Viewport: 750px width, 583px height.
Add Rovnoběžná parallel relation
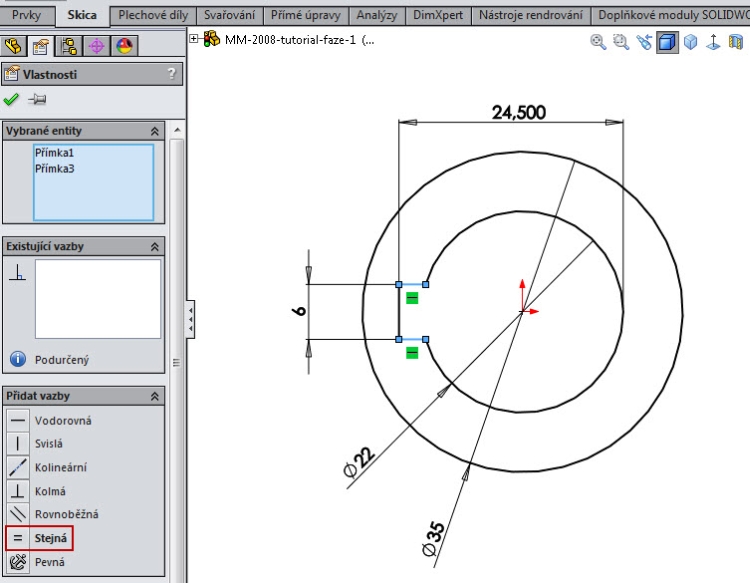[53, 514]
